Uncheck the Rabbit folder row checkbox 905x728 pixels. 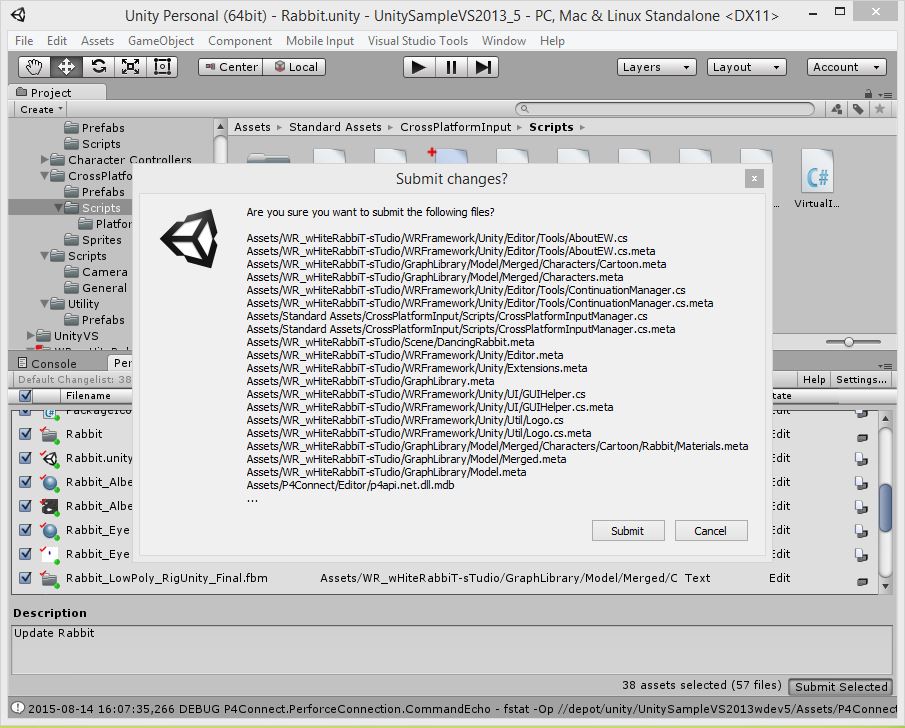pyautogui.click(x=25, y=434)
